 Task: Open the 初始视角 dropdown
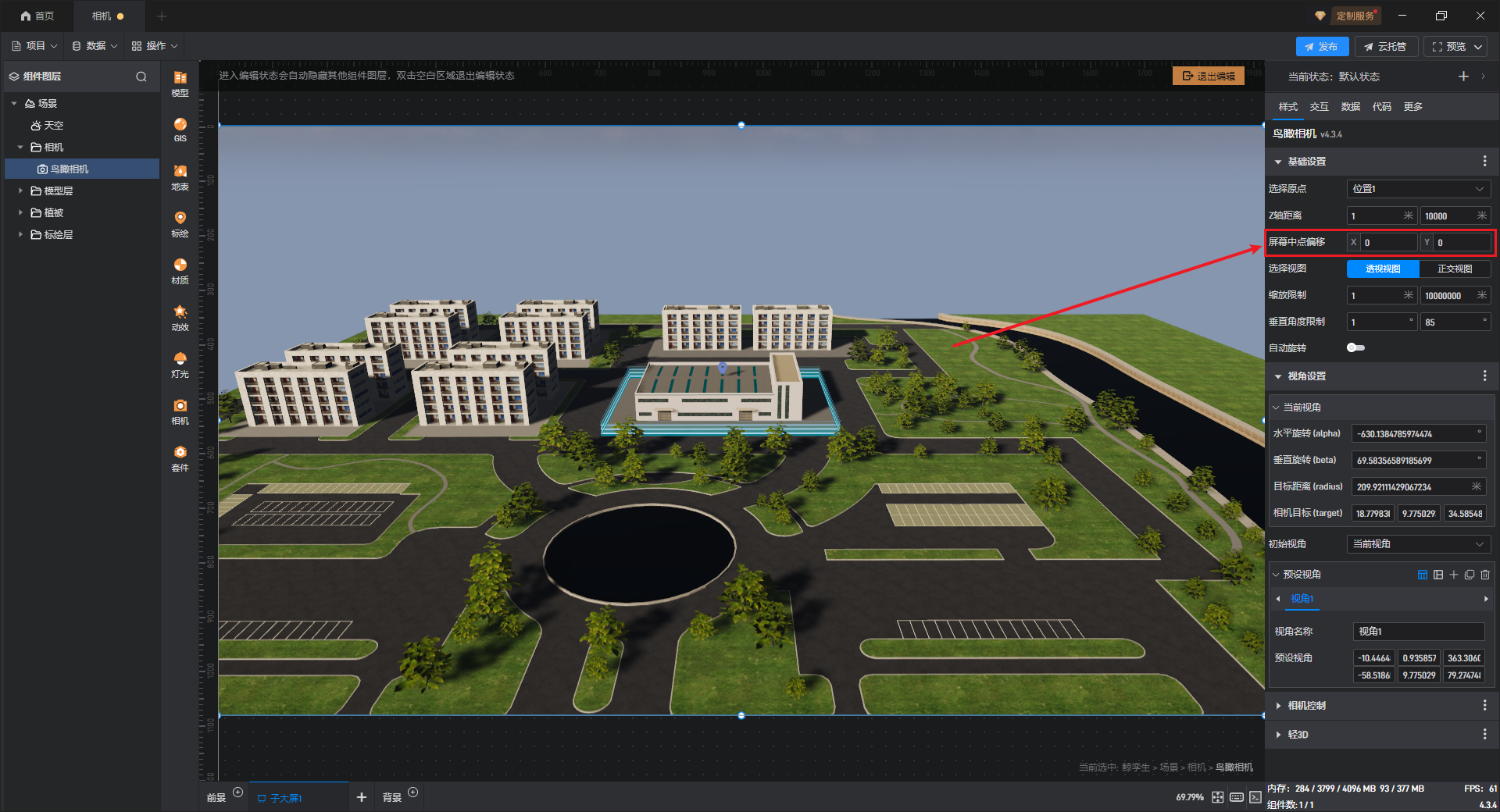click(x=1418, y=544)
